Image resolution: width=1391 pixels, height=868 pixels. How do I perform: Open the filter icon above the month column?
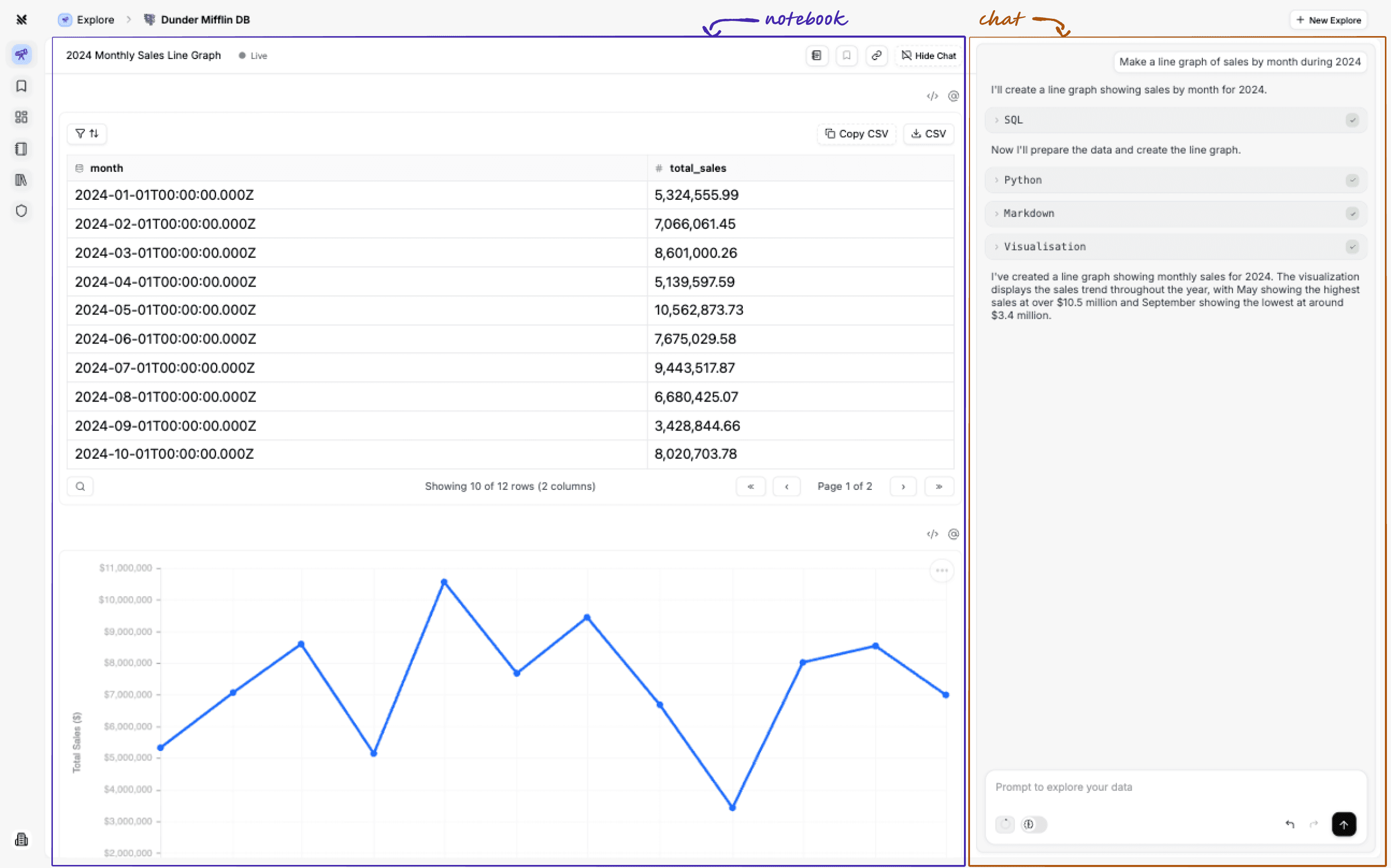coord(80,134)
